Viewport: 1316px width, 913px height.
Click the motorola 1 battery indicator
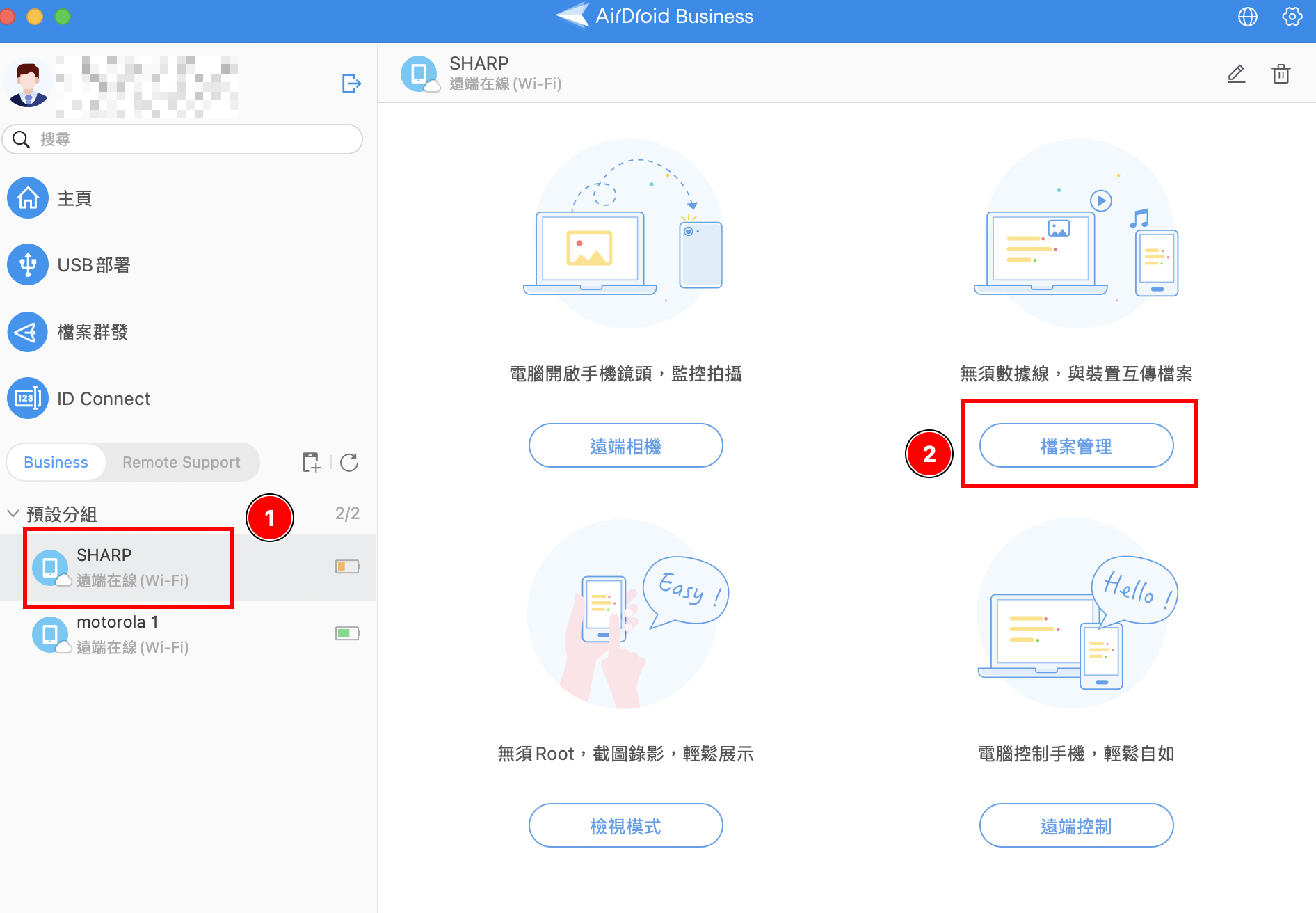[347, 633]
